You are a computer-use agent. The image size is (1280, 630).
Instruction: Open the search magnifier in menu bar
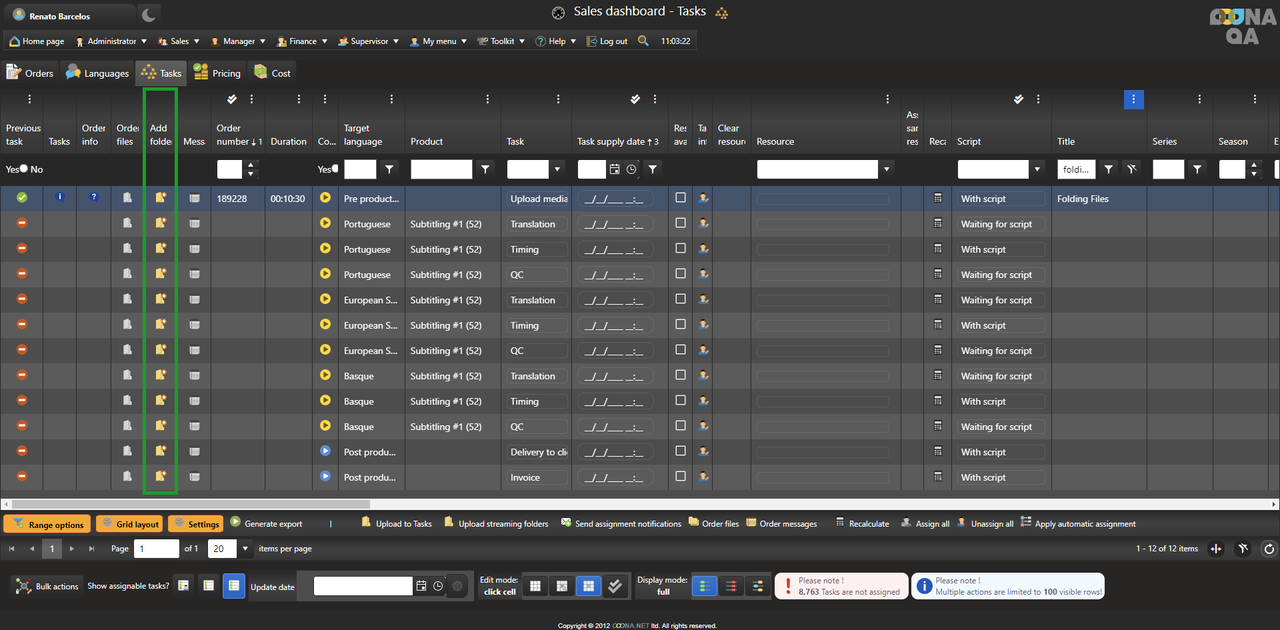pos(643,41)
